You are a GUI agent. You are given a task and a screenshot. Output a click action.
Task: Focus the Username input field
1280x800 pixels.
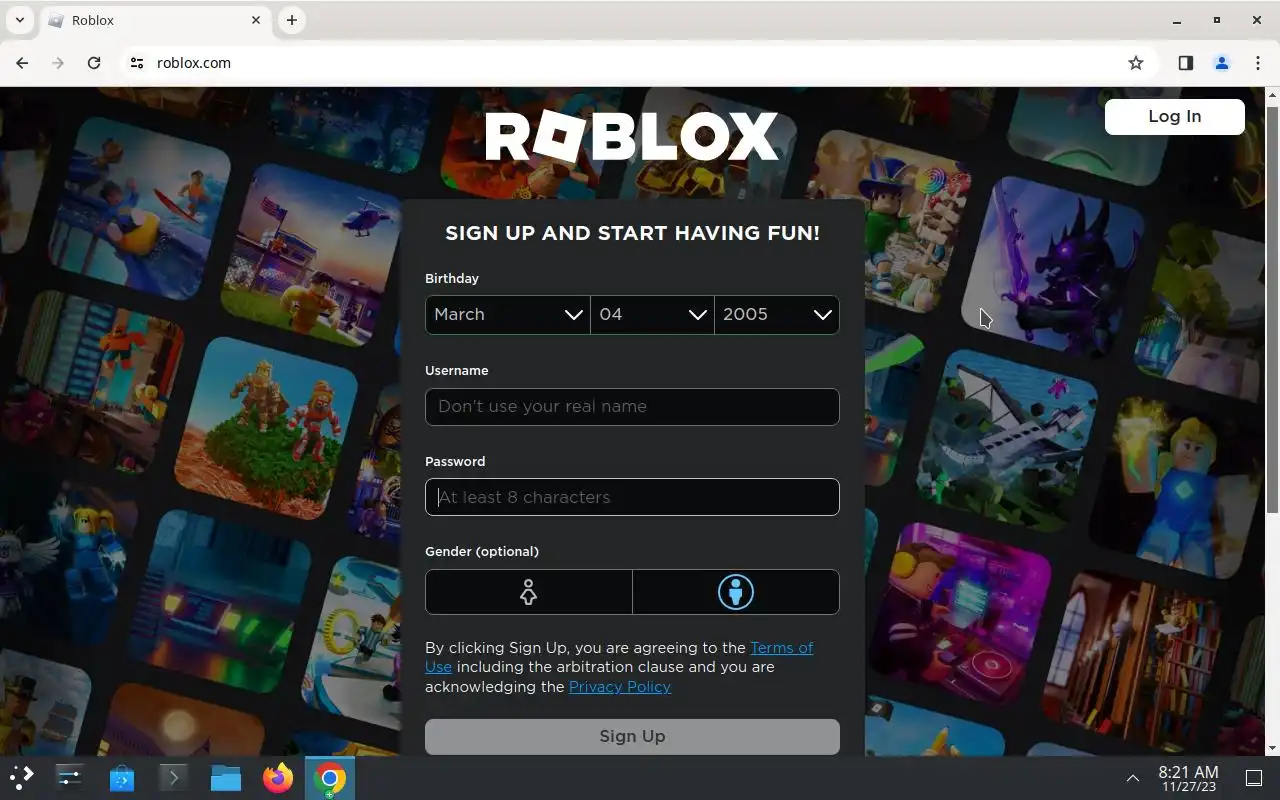pyautogui.click(x=632, y=407)
